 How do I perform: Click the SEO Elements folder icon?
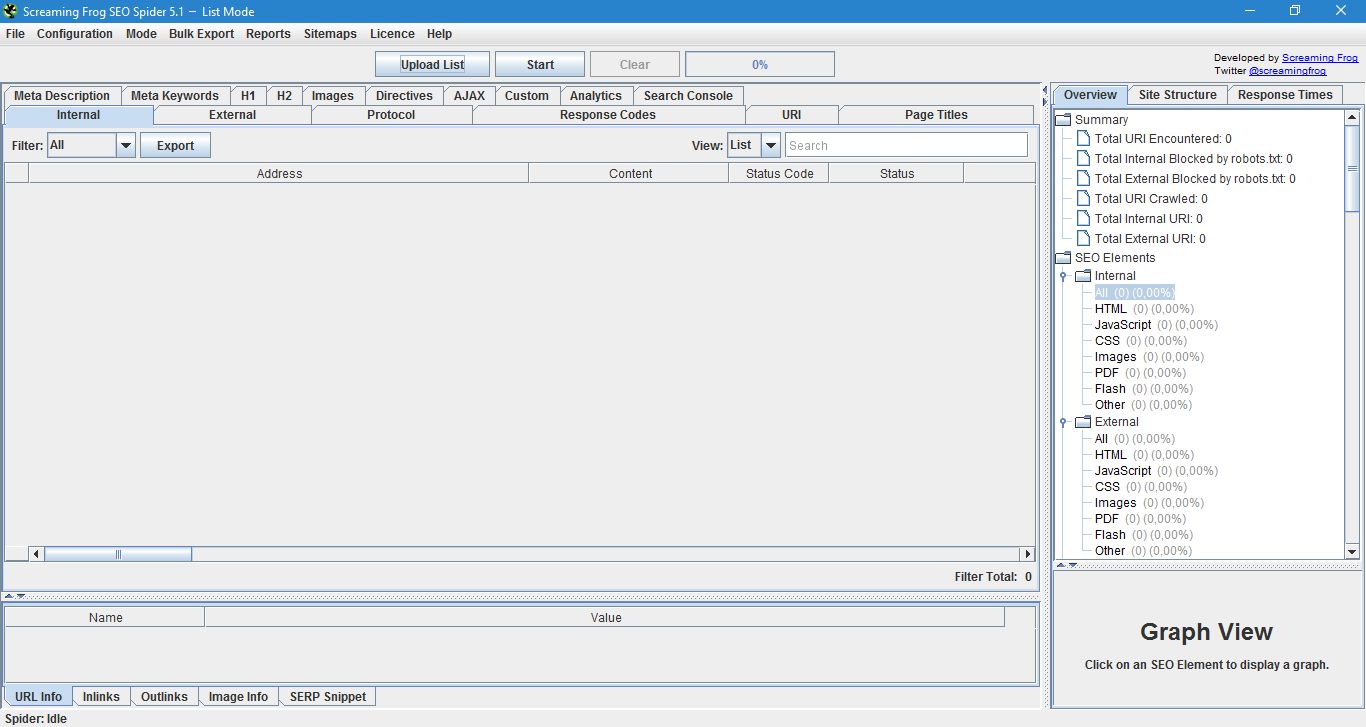(x=1064, y=258)
